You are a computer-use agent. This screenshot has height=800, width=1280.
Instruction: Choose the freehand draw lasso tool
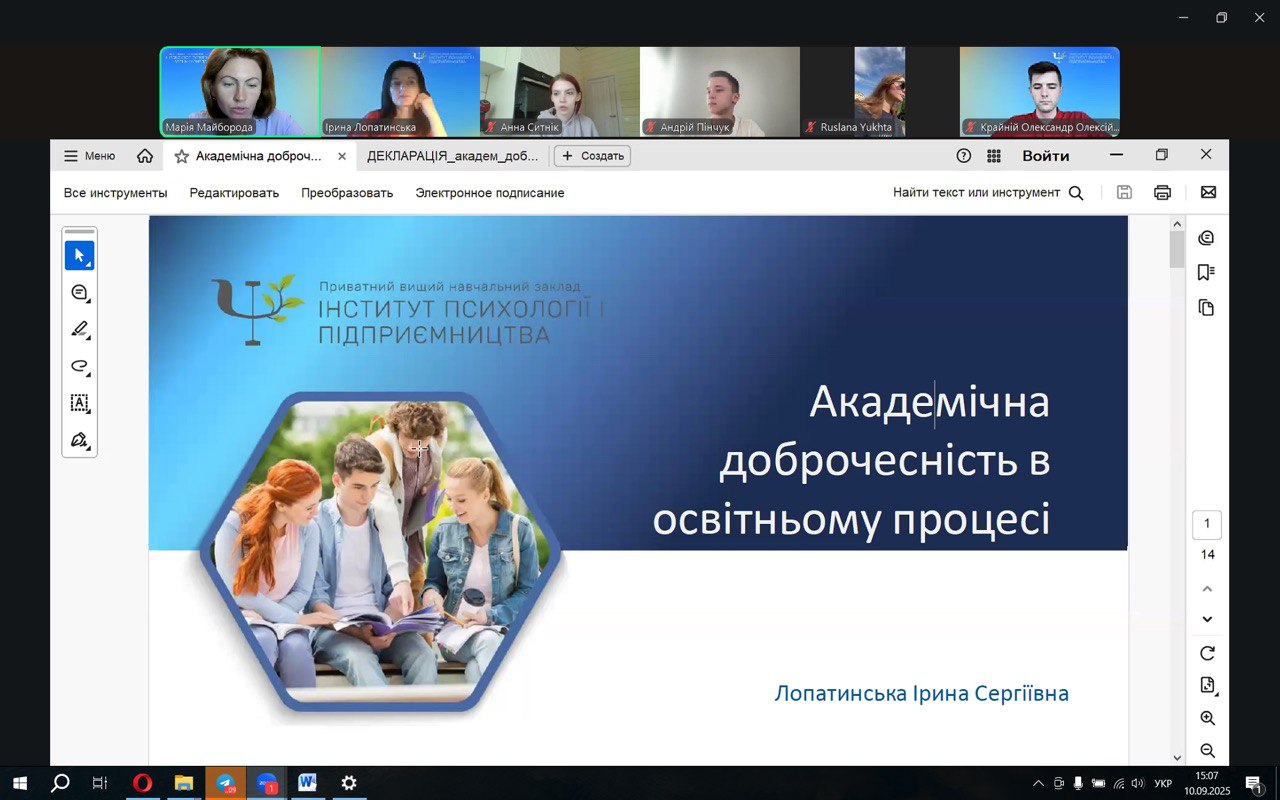coord(79,366)
